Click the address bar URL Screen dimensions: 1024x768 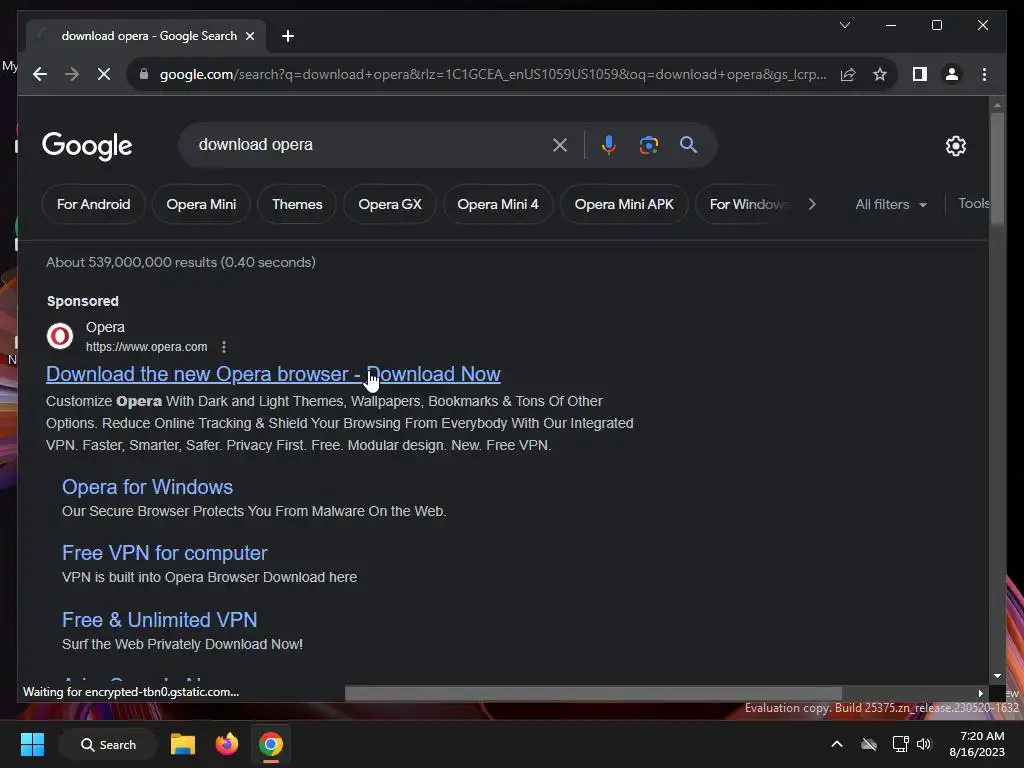point(493,74)
